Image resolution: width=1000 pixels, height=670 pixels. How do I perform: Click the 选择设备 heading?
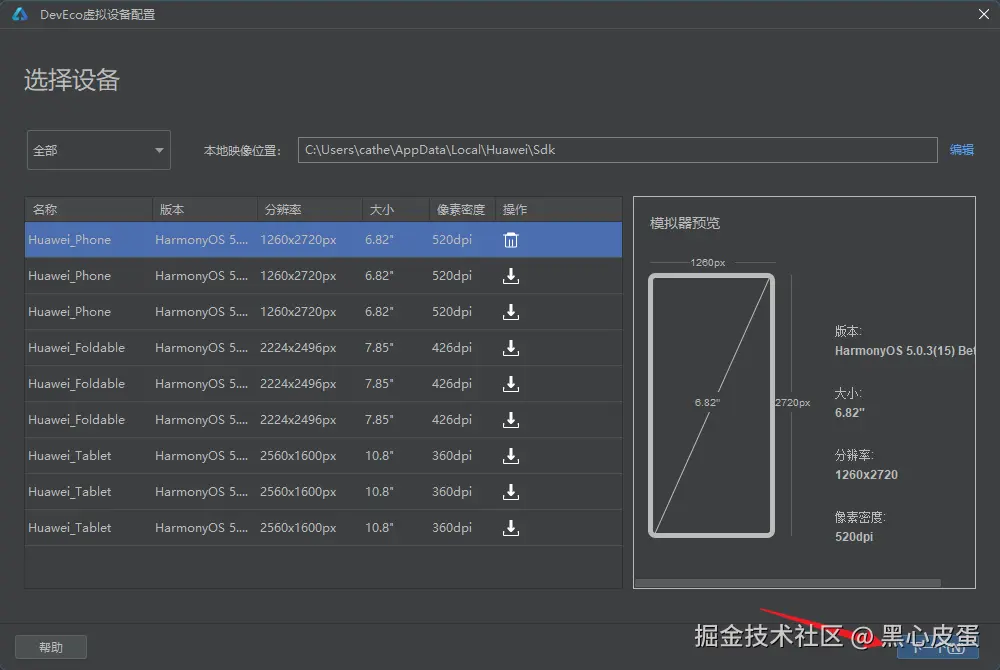point(72,80)
